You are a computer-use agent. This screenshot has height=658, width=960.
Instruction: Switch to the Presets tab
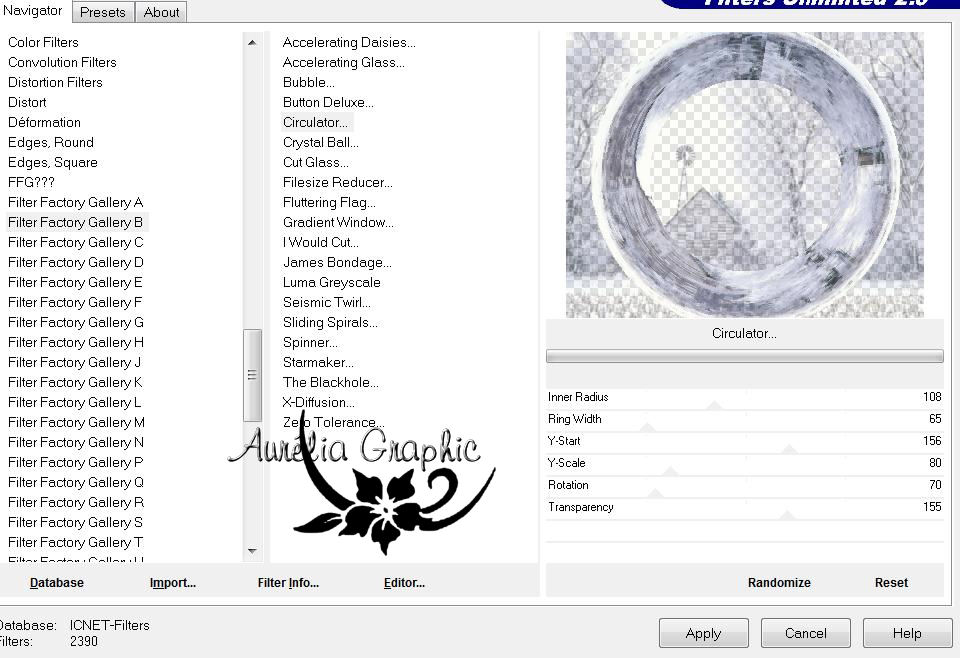pos(103,12)
